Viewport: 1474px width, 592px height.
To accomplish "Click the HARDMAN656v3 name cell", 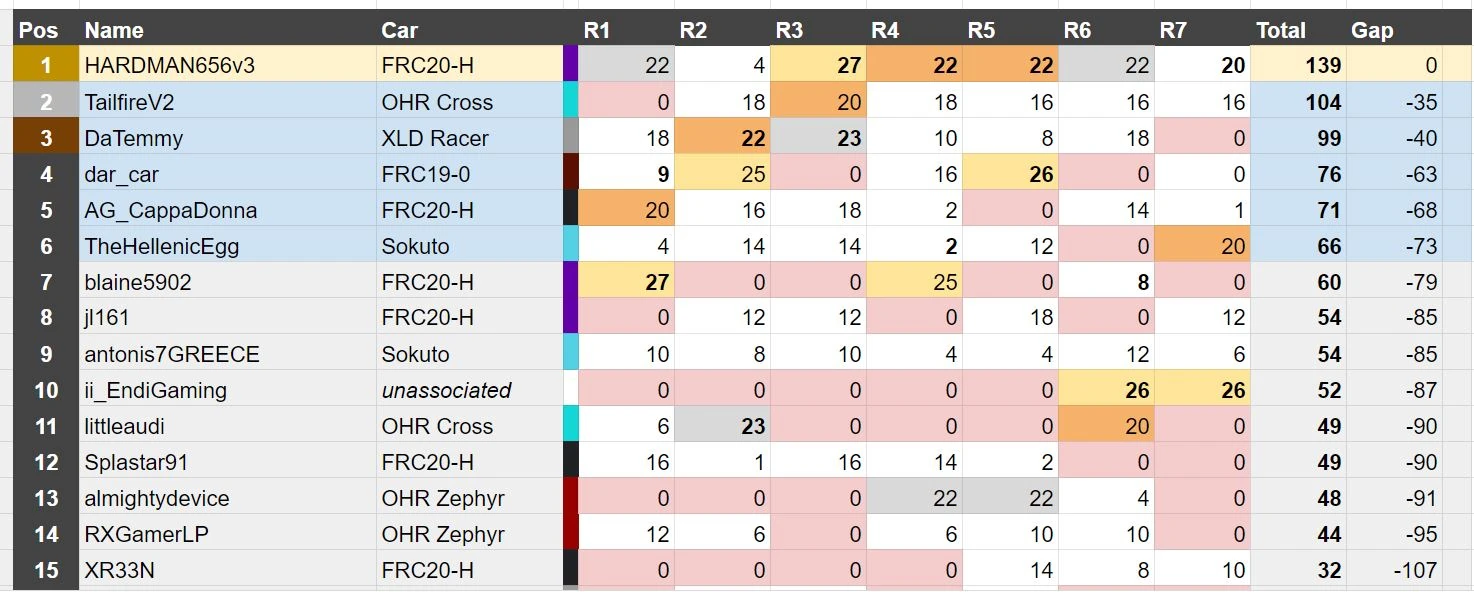I will [x=228, y=66].
